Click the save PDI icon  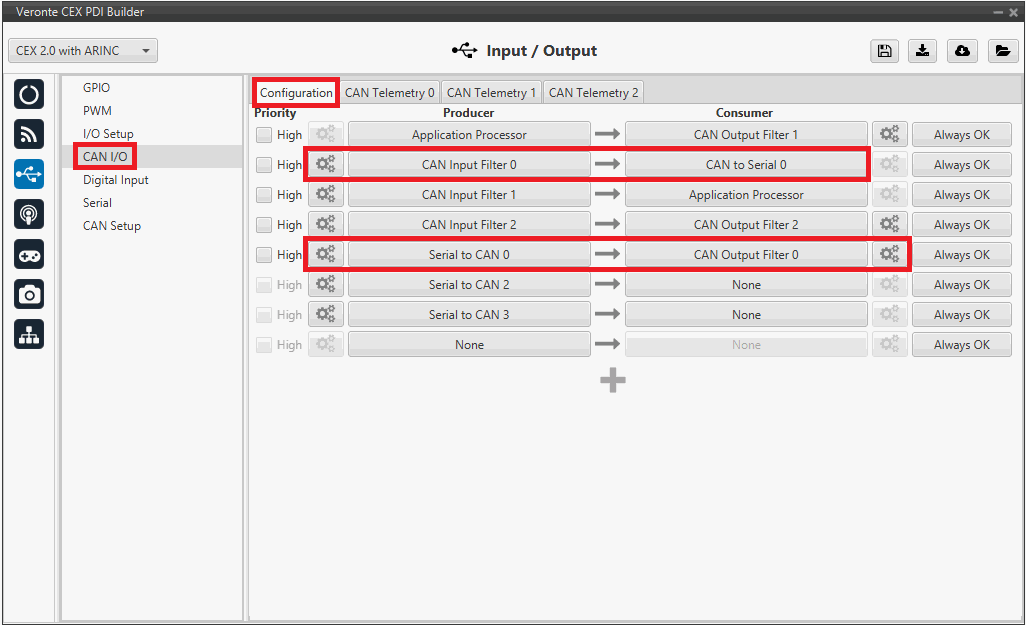[884, 51]
